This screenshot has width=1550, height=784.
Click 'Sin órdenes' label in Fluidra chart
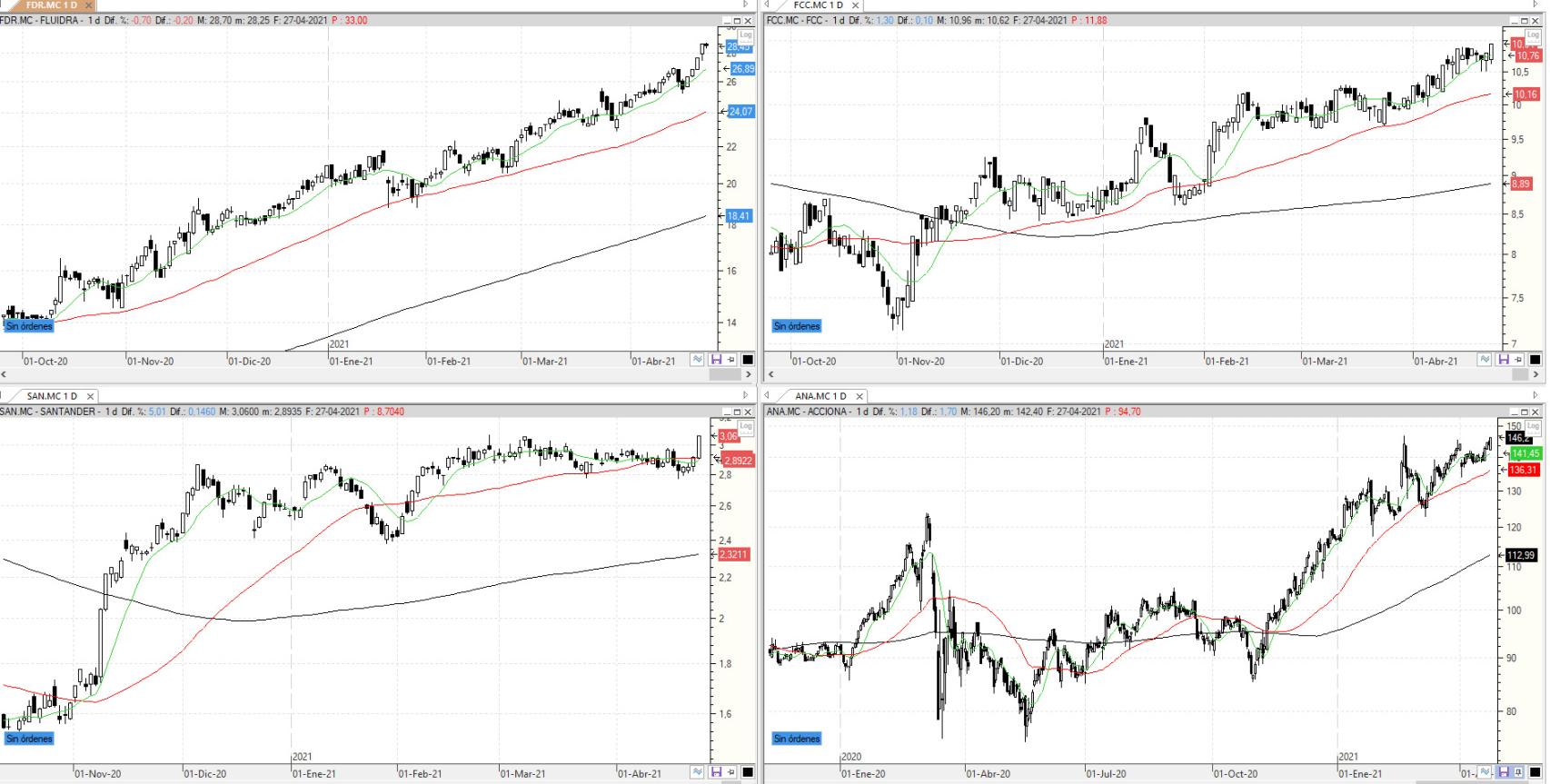(x=29, y=326)
